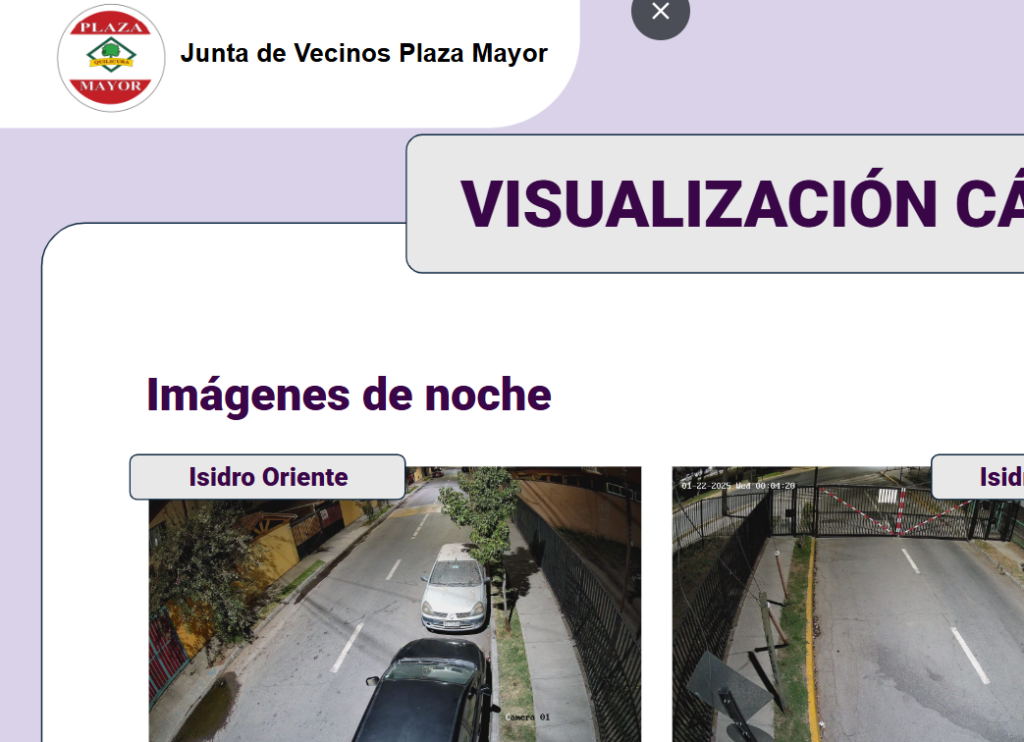Click the black car in Isidro Oriente image

pos(425,690)
